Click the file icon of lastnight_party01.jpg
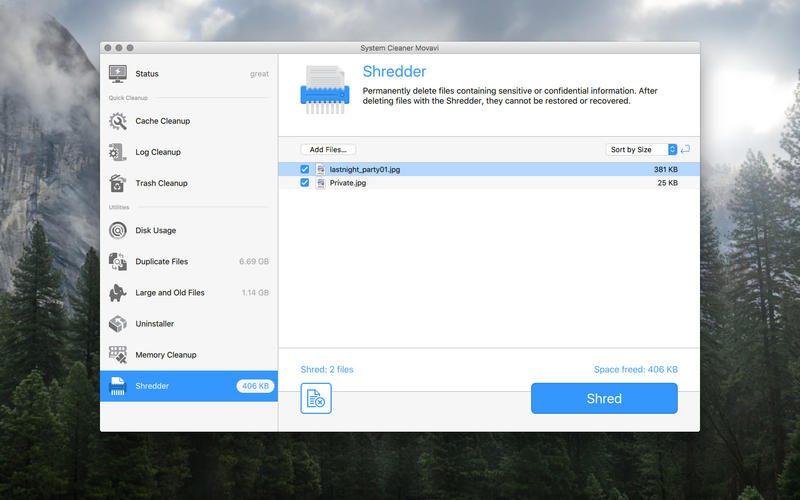800x500 pixels. point(320,169)
